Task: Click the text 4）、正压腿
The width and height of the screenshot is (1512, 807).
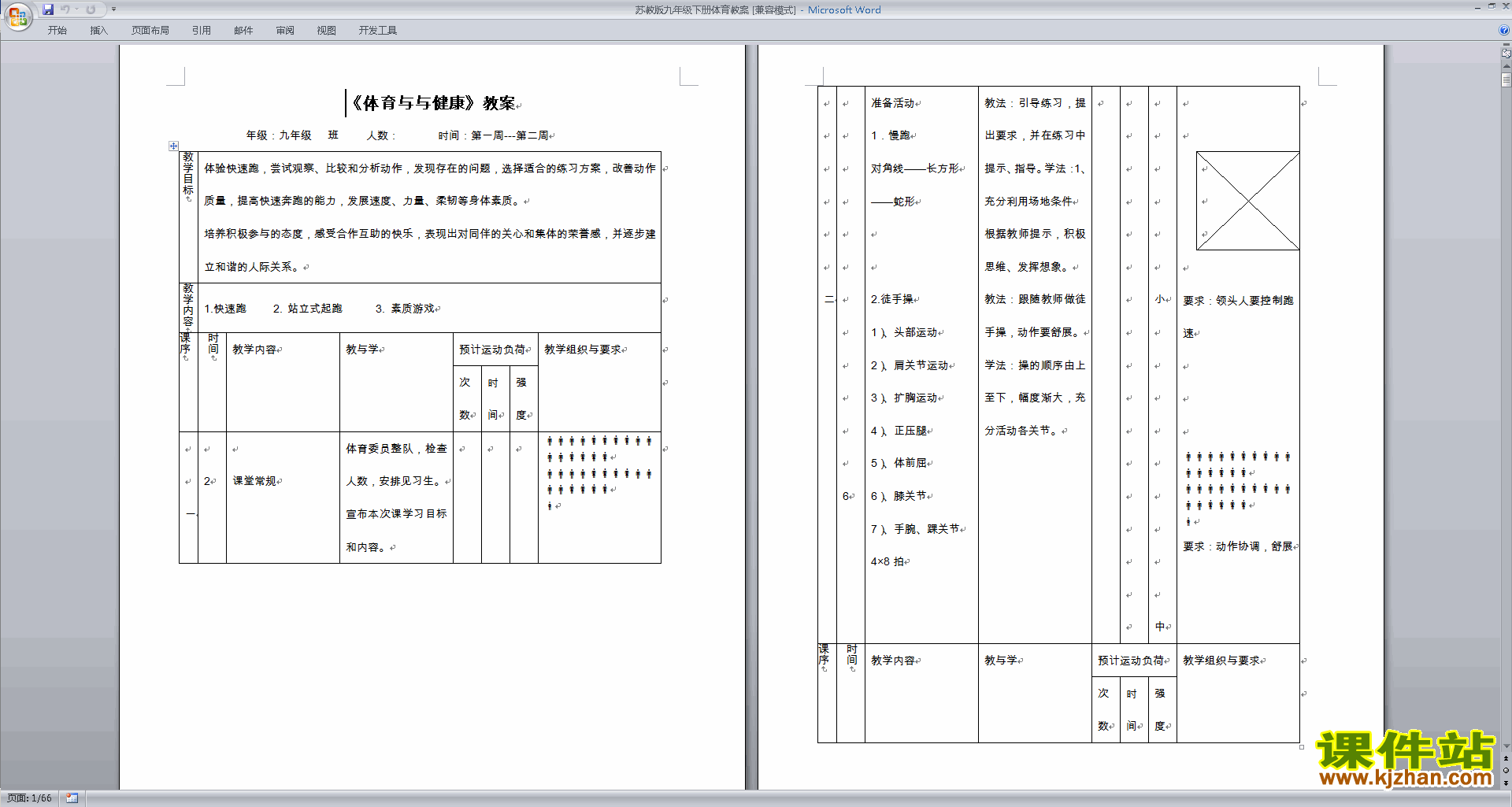Action: pos(899,431)
